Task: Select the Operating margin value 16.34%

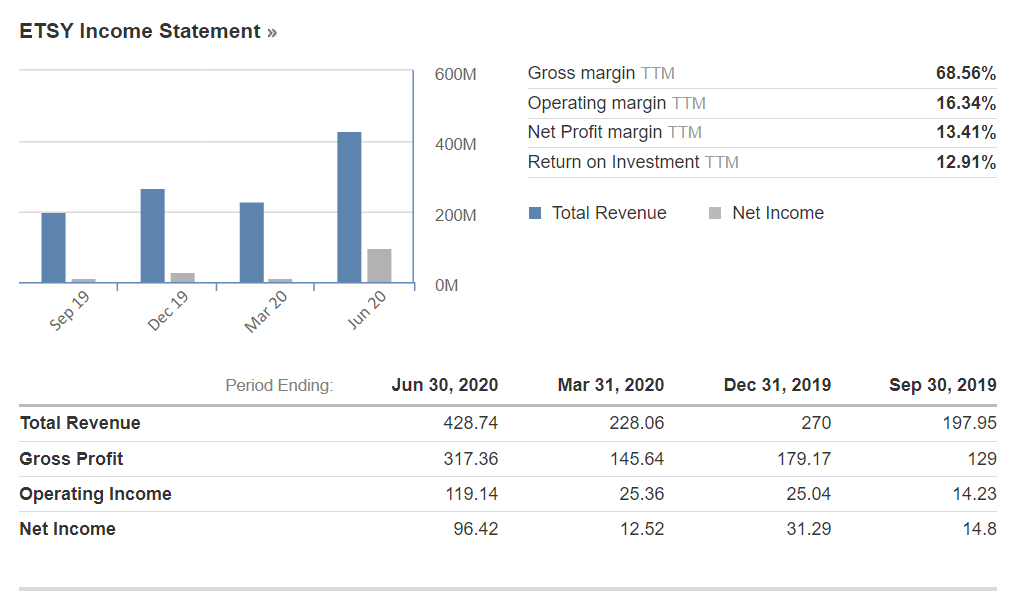Action: [x=965, y=103]
